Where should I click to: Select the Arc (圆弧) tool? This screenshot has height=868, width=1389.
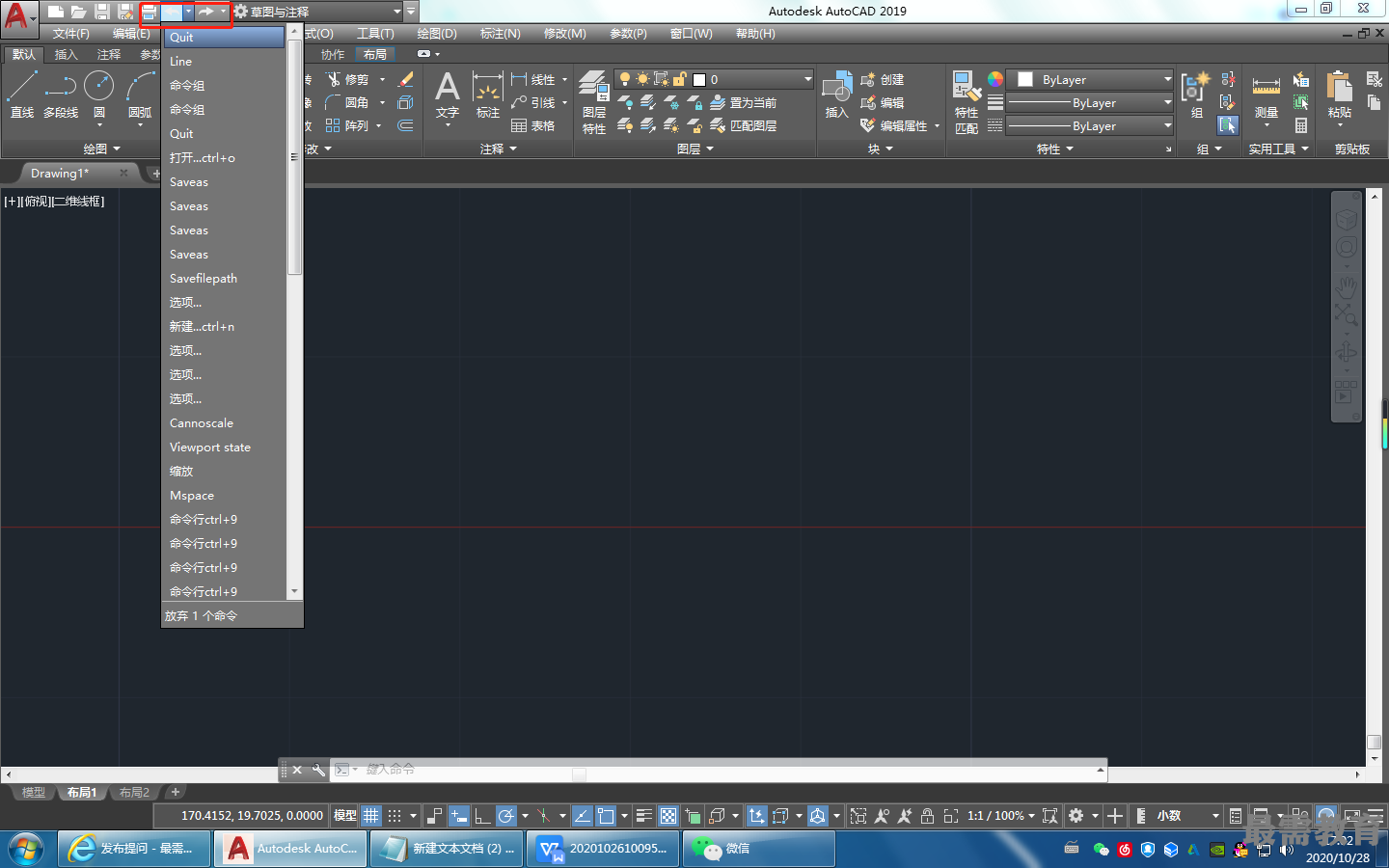pyautogui.click(x=140, y=95)
